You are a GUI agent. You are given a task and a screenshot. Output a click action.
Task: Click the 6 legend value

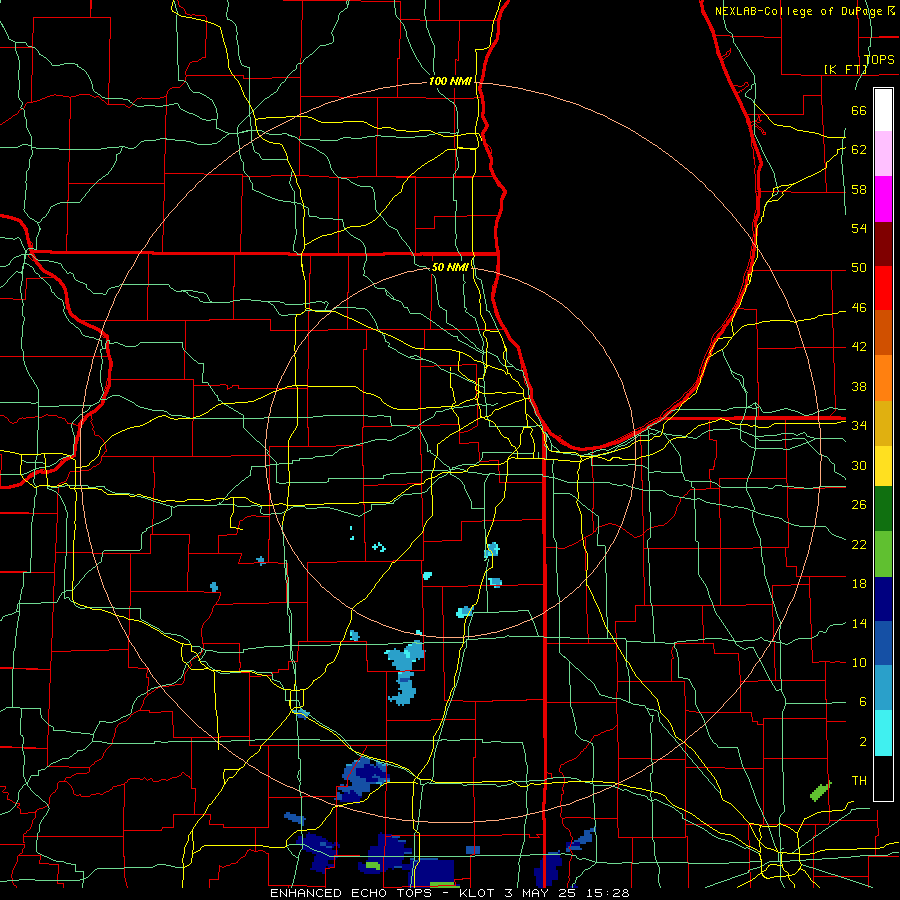click(862, 701)
